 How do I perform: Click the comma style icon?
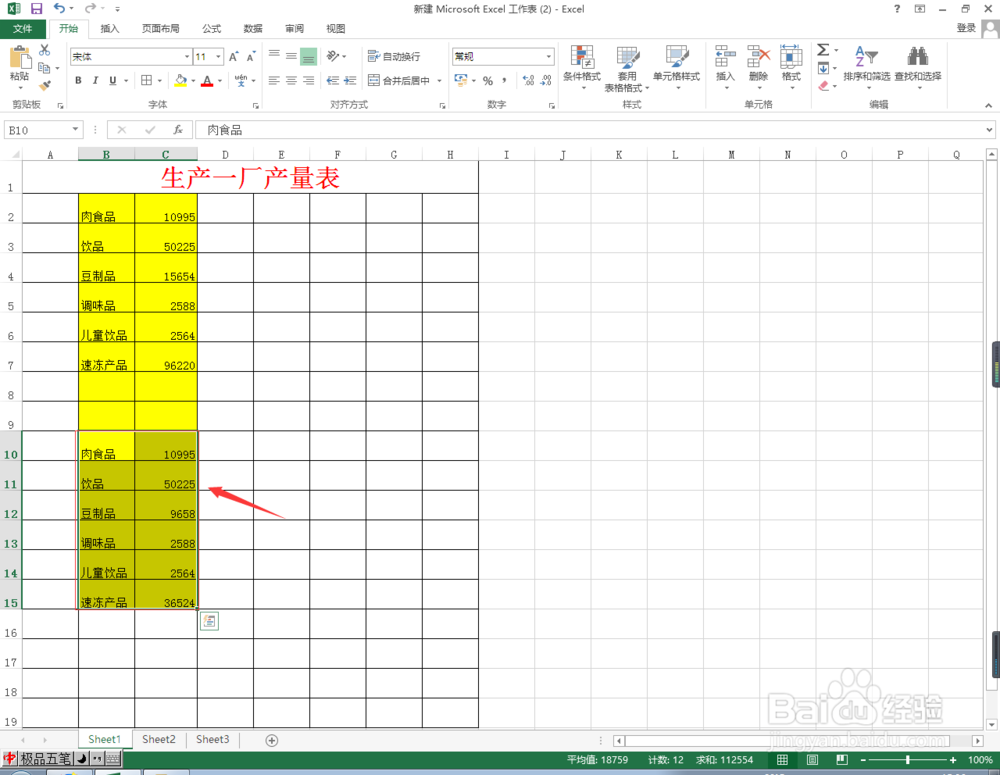[504, 80]
